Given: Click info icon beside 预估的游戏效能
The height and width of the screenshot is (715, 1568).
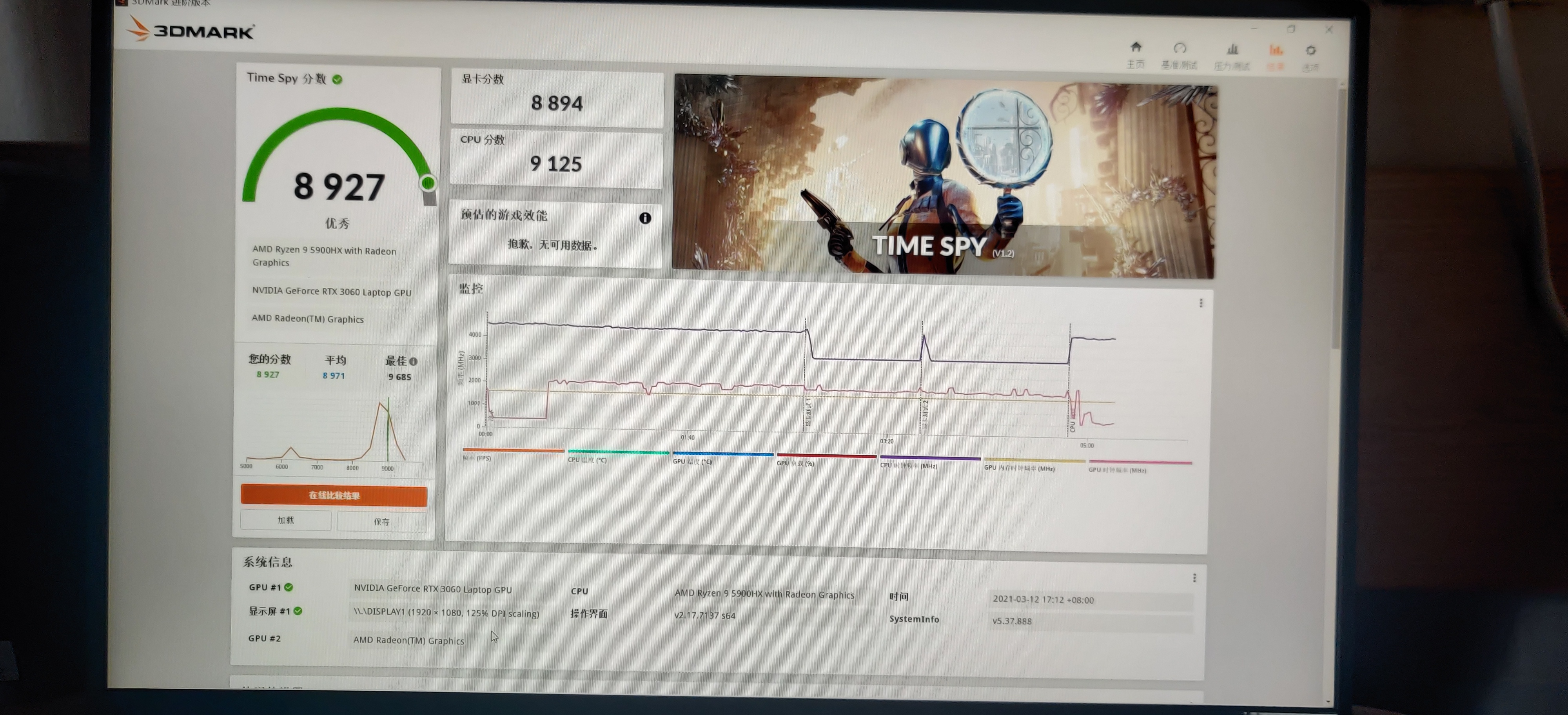Looking at the screenshot, I should tap(645, 218).
